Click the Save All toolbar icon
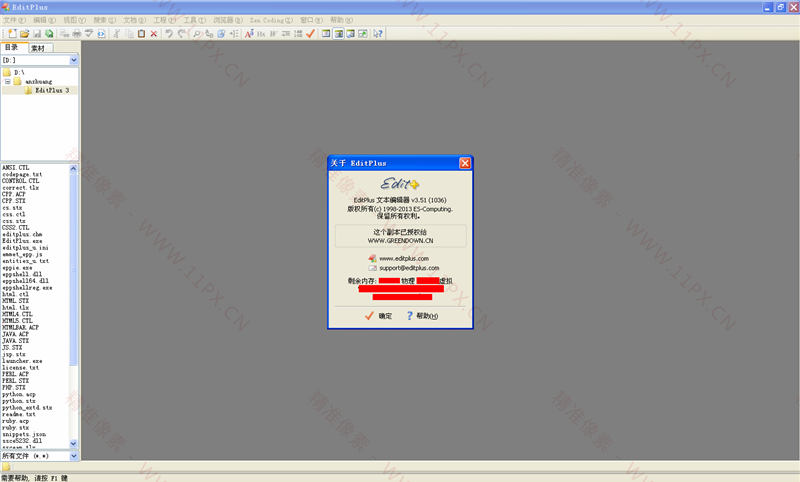The image size is (800, 482). 49,34
